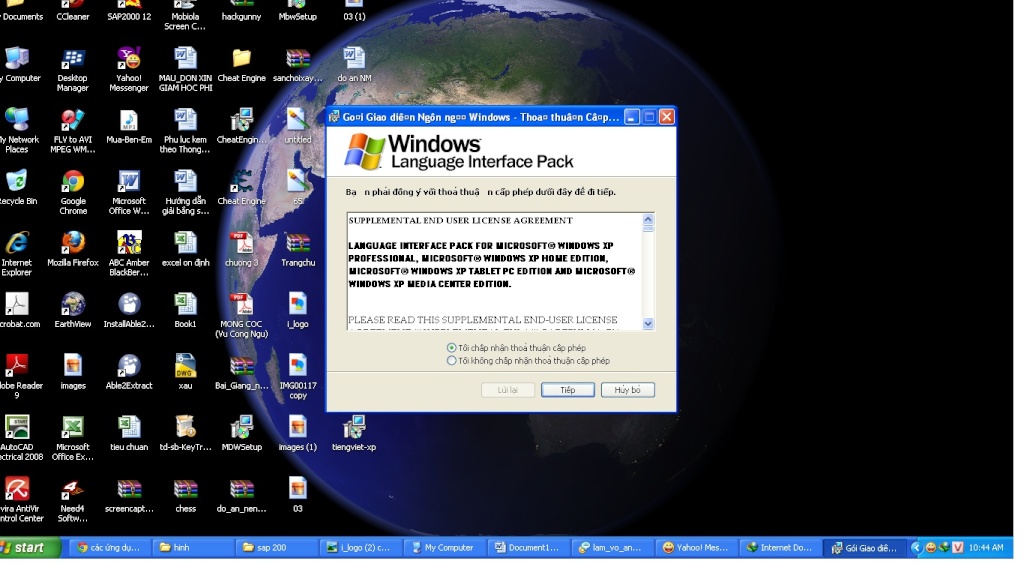Switch to the các ứng dụ... Chrome taskbar button
This screenshot has height=576, width=1024.
[108, 547]
